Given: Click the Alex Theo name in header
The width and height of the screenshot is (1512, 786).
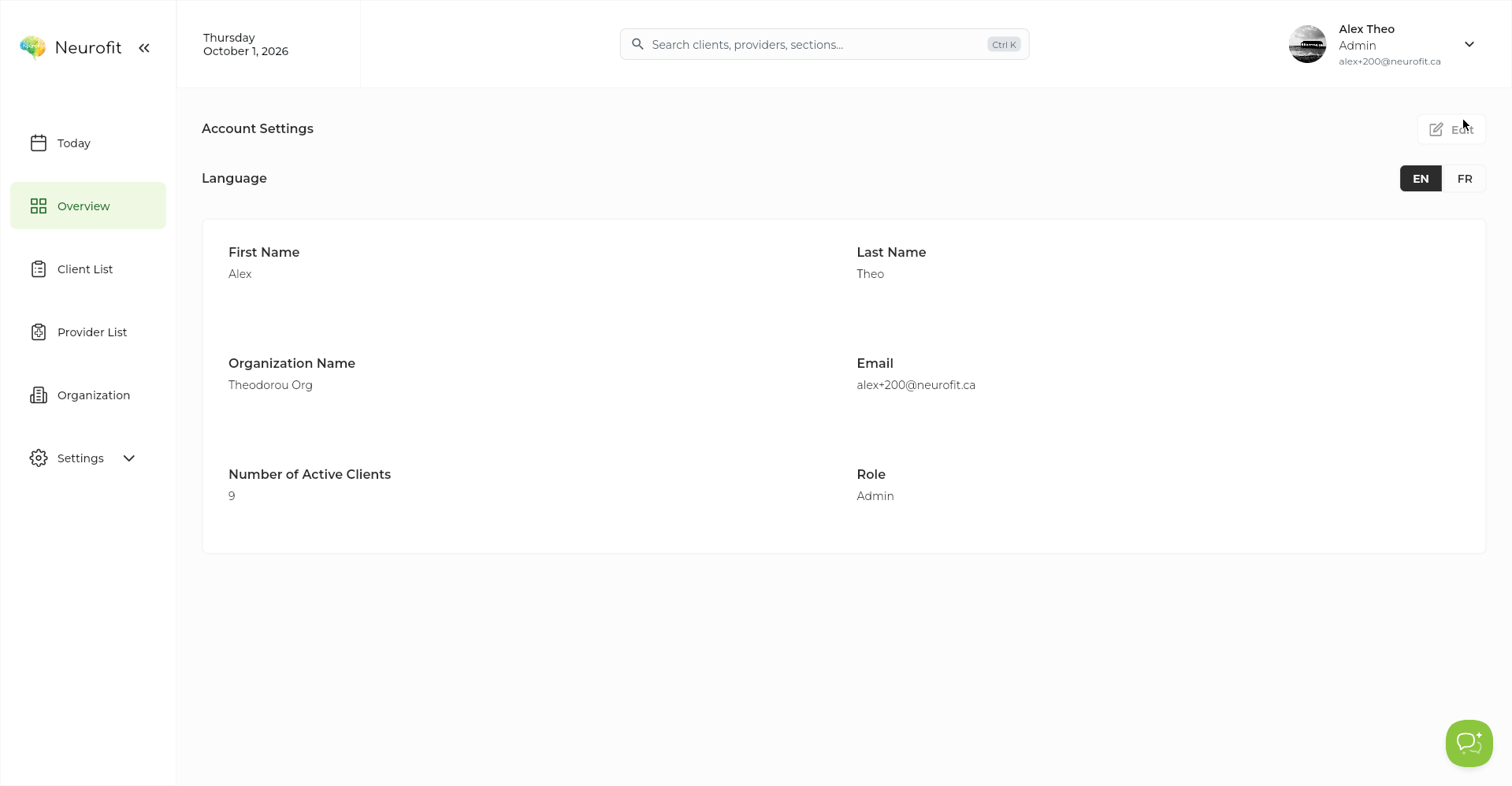Looking at the screenshot, I should pos(1366,29).
